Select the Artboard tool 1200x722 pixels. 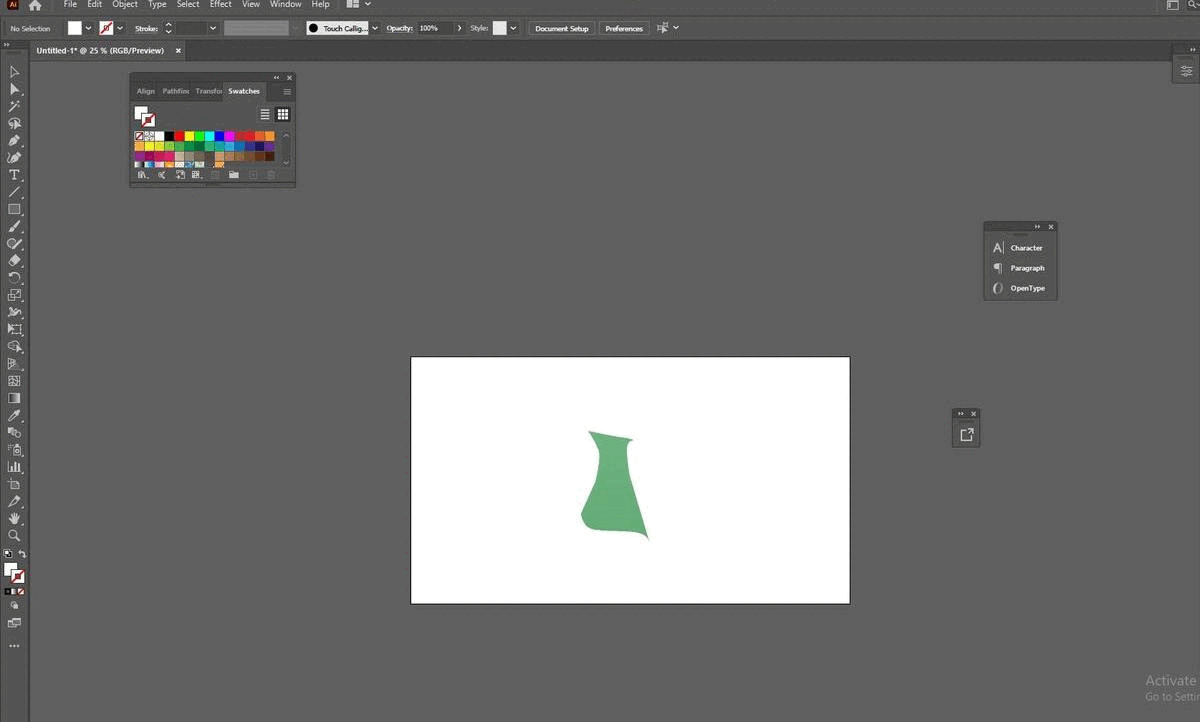click(x=14, y=484)
